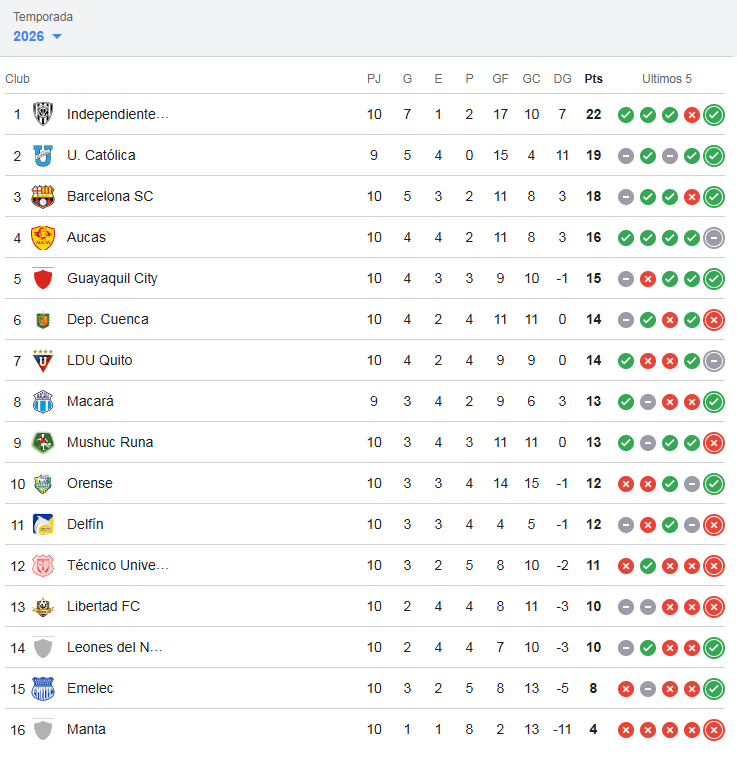Click the Técnico Universitario team name
The width and height of the screenshot is (737, 766).
[x=117, y=565]
